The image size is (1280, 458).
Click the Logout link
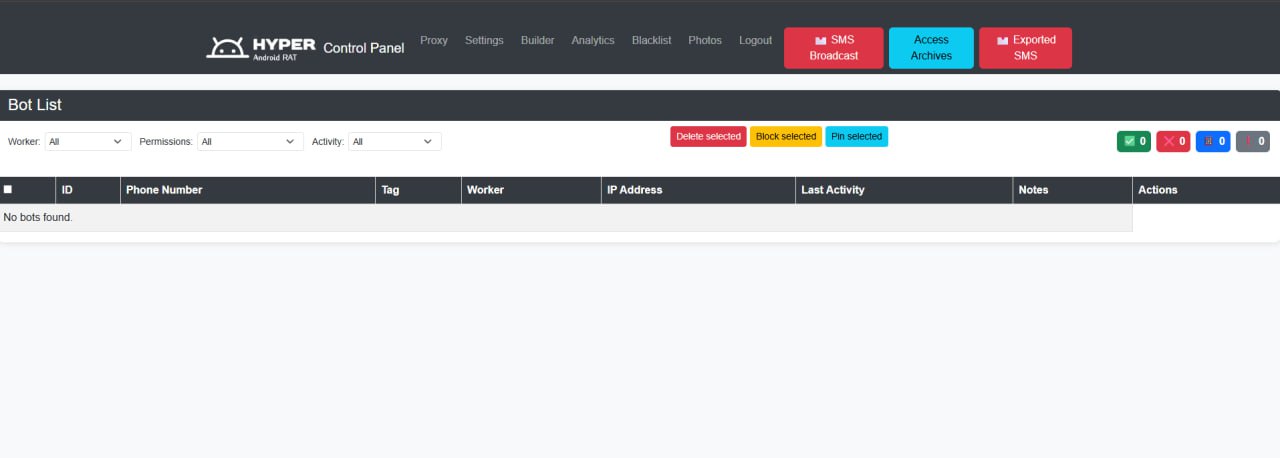point(755,41)
